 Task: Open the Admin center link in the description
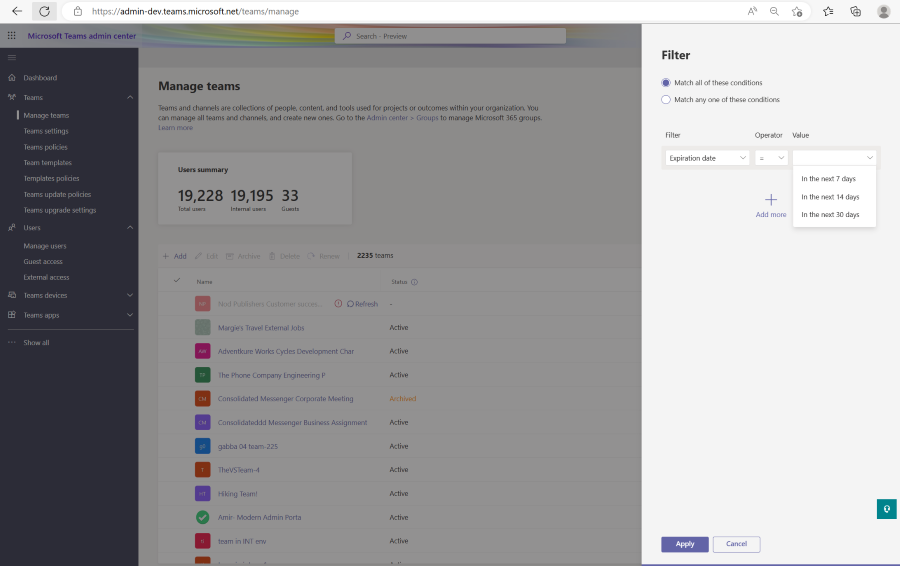pos(387,118)
